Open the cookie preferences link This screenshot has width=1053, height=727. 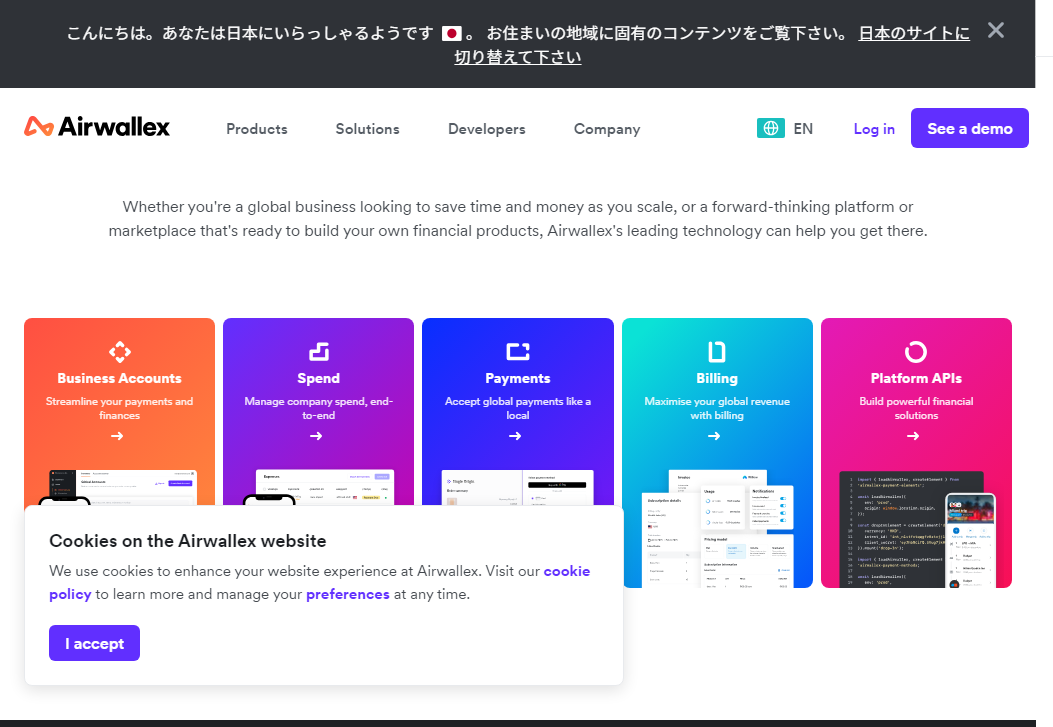(347, 594)
